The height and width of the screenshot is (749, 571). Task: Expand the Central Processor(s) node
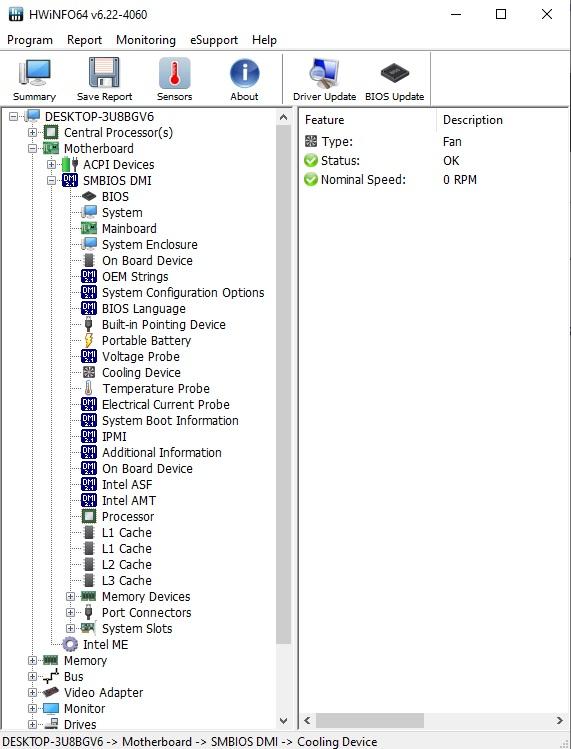(x=32, y=132)
